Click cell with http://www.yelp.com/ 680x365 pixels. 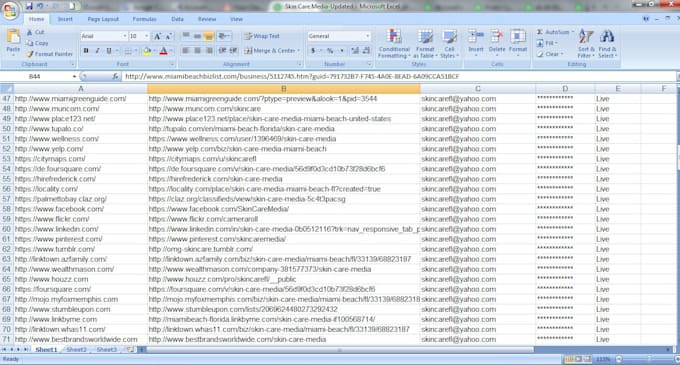pyautogui.click(x=80, y=149)
